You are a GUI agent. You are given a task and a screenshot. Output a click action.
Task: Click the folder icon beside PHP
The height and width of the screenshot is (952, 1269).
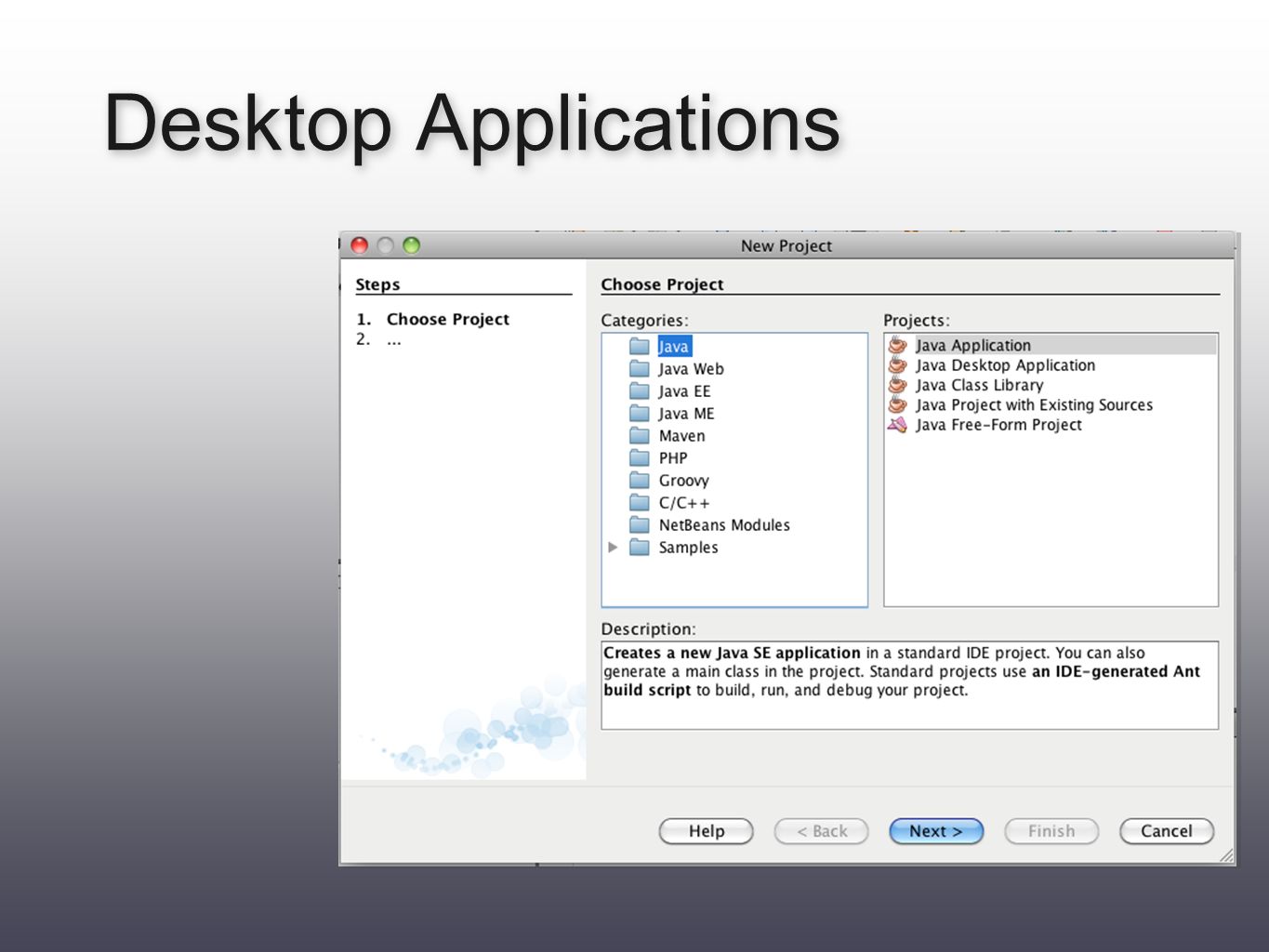[x=639, y=457]
